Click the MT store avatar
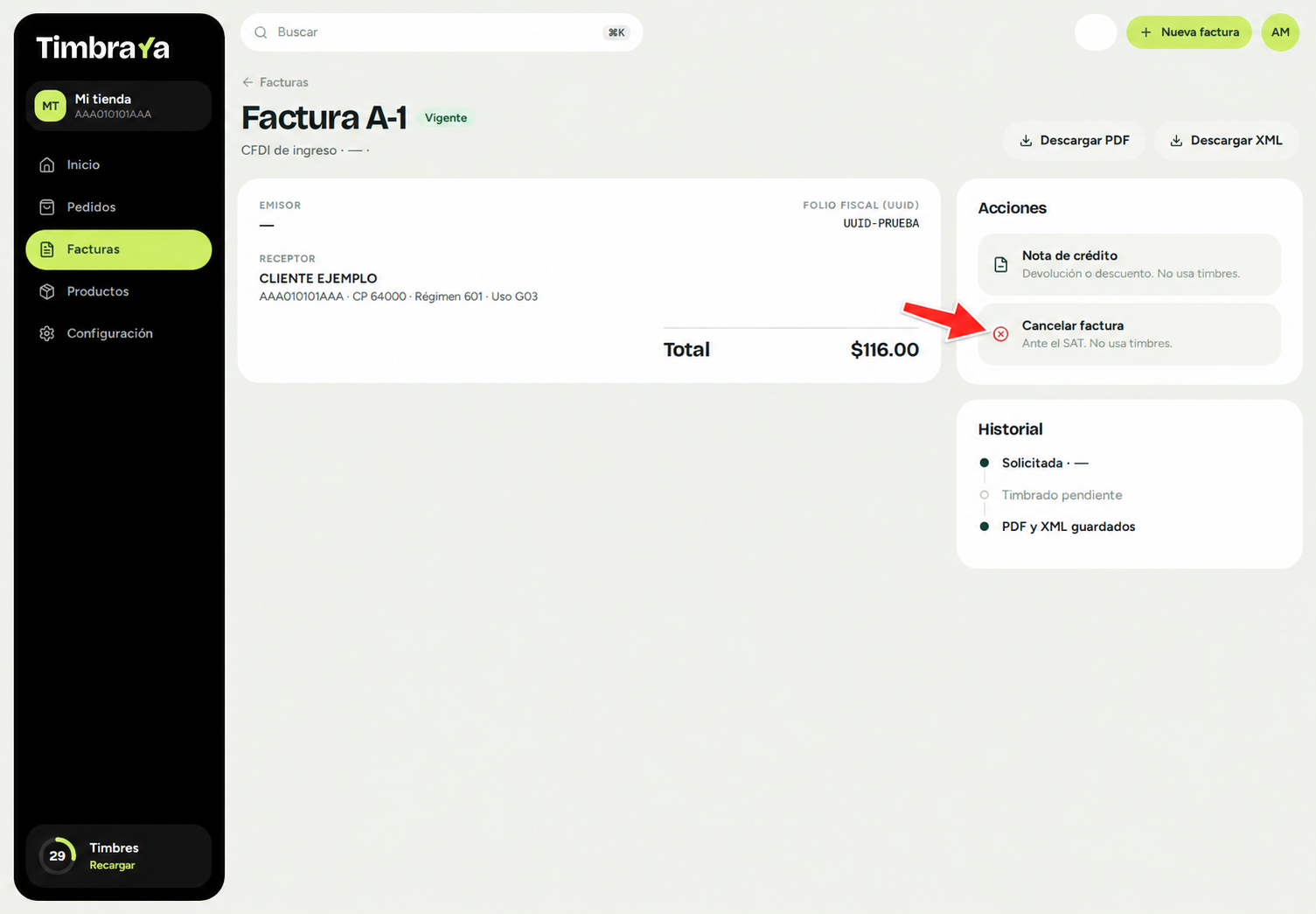The image size is (1316, 914). click(50, 106)
